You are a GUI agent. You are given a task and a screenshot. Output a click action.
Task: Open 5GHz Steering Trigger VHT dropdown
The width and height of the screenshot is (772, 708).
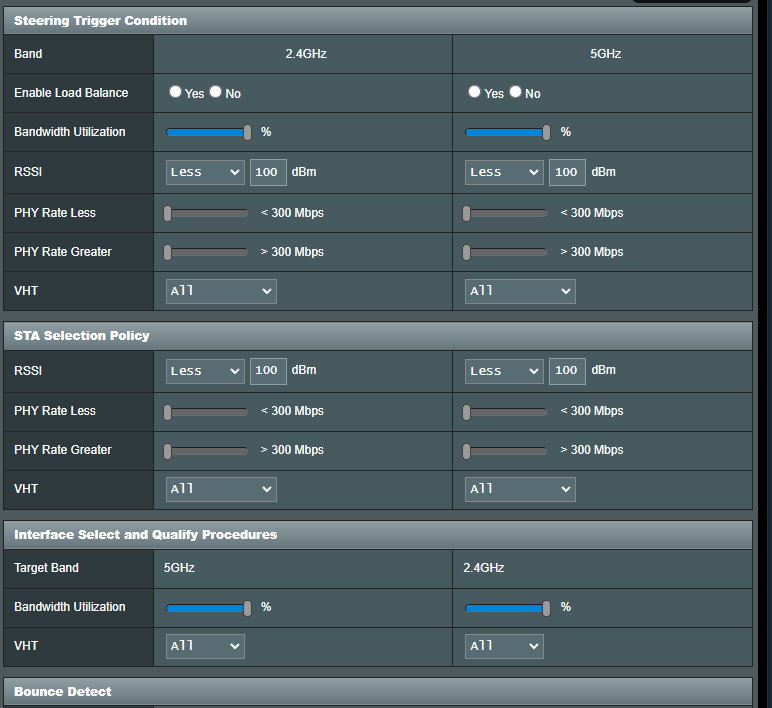click(520, 291)
